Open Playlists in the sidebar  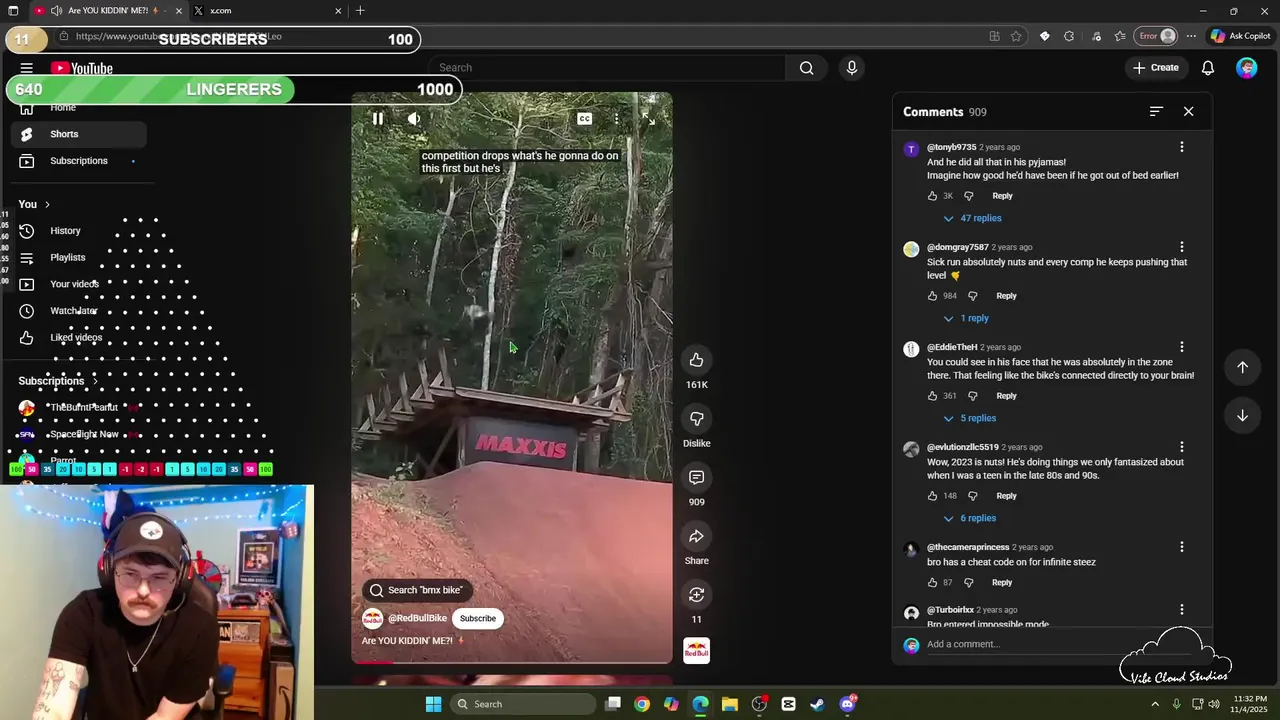(x=78, y=257)
